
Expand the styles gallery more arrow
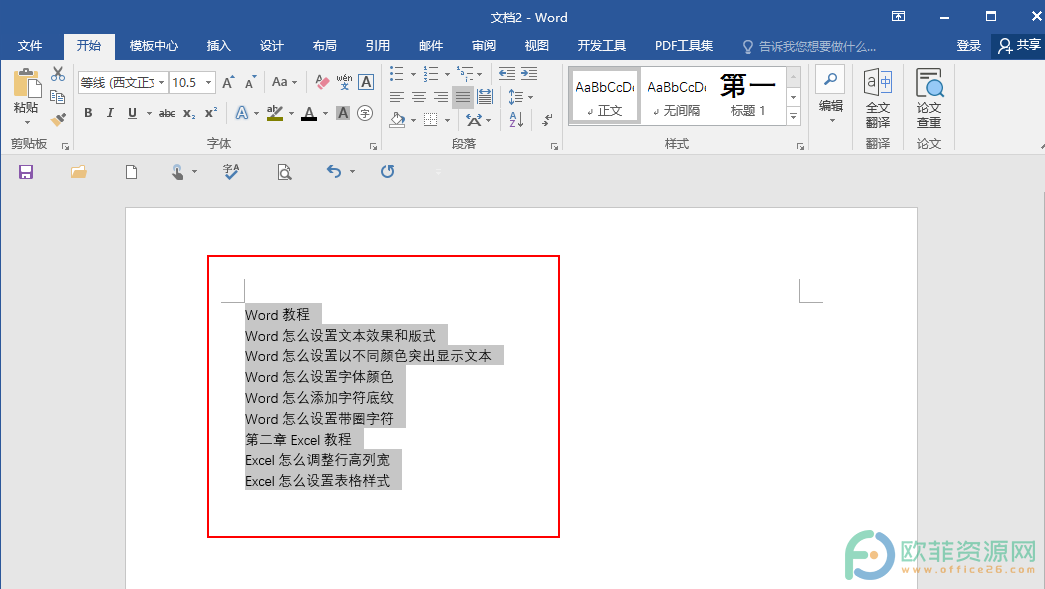[x=793, y=117]
